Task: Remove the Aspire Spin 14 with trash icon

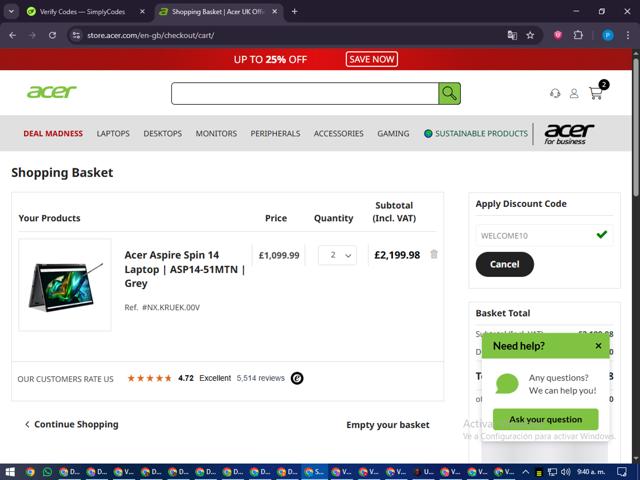Action: (434, 254)
